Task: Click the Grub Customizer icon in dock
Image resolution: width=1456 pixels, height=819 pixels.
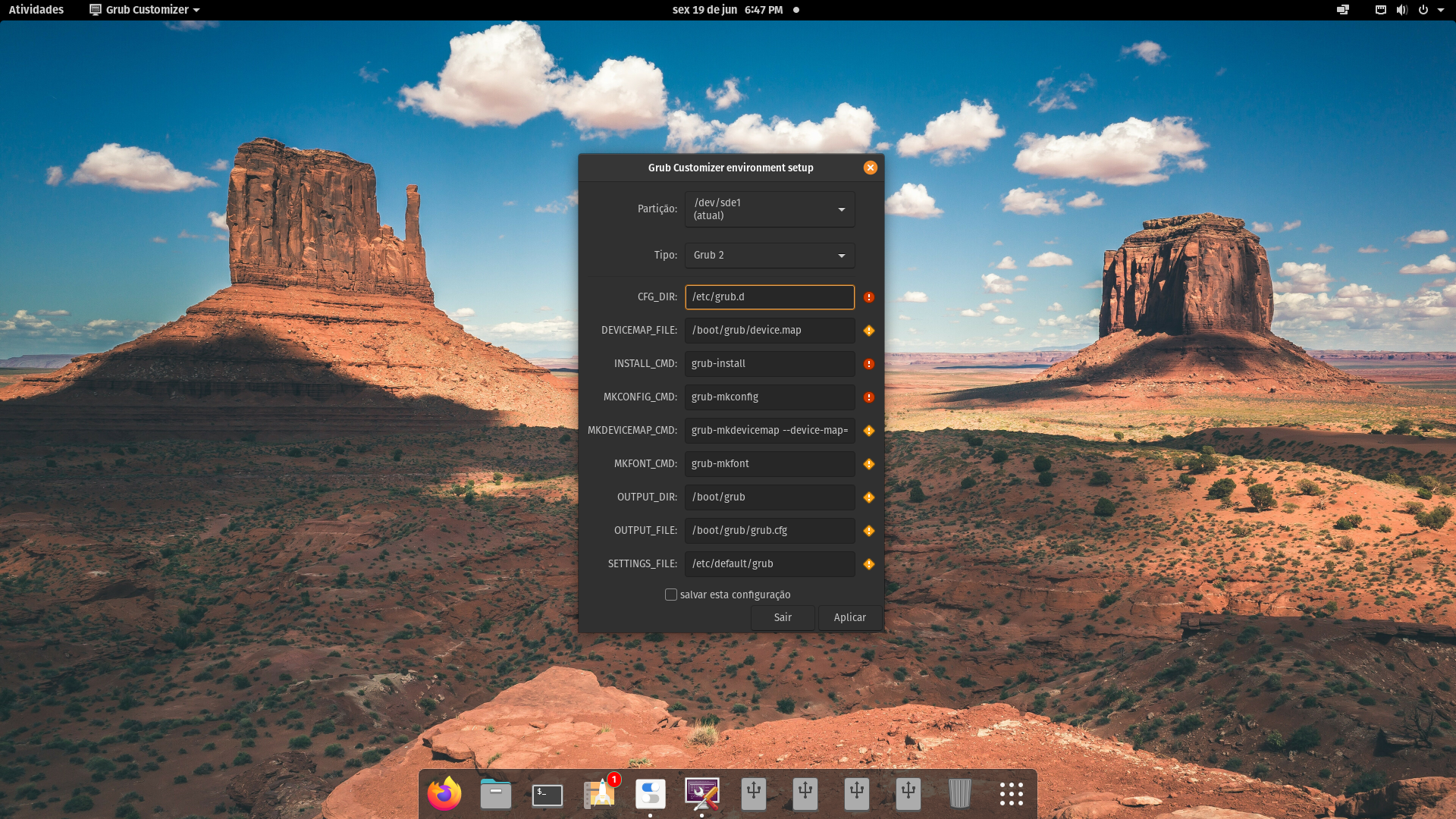Action: click(702, 793)
